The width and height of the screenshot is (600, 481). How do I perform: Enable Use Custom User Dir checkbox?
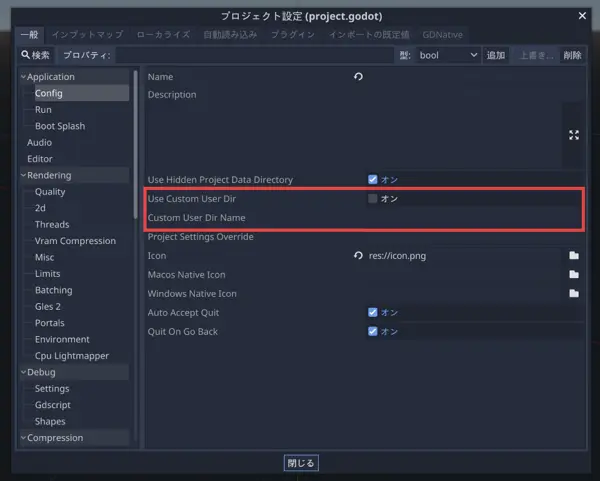coord(372,198)
